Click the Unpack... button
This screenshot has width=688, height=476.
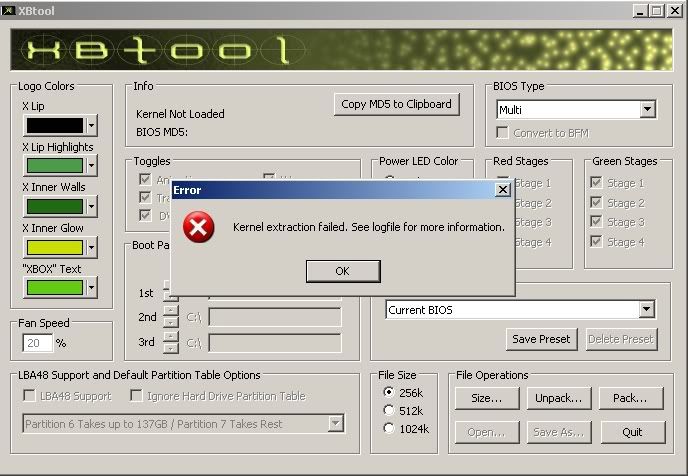point(557,398)
